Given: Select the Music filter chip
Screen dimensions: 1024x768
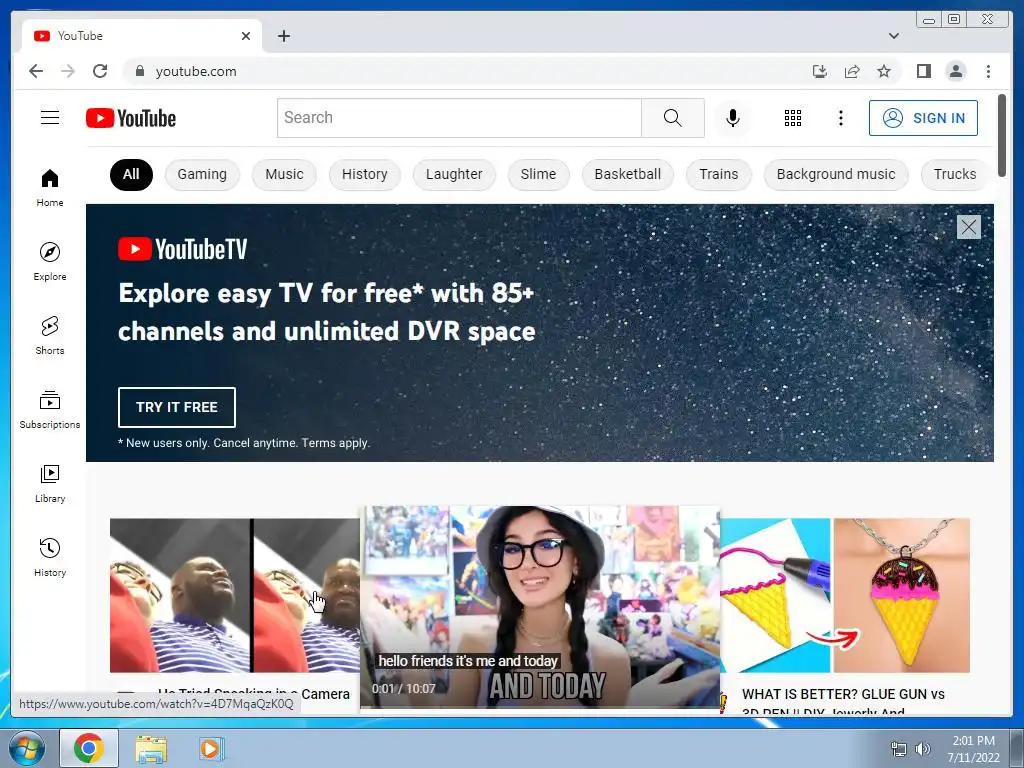Looking at the screenshot, I should click(x=284, y=174).
